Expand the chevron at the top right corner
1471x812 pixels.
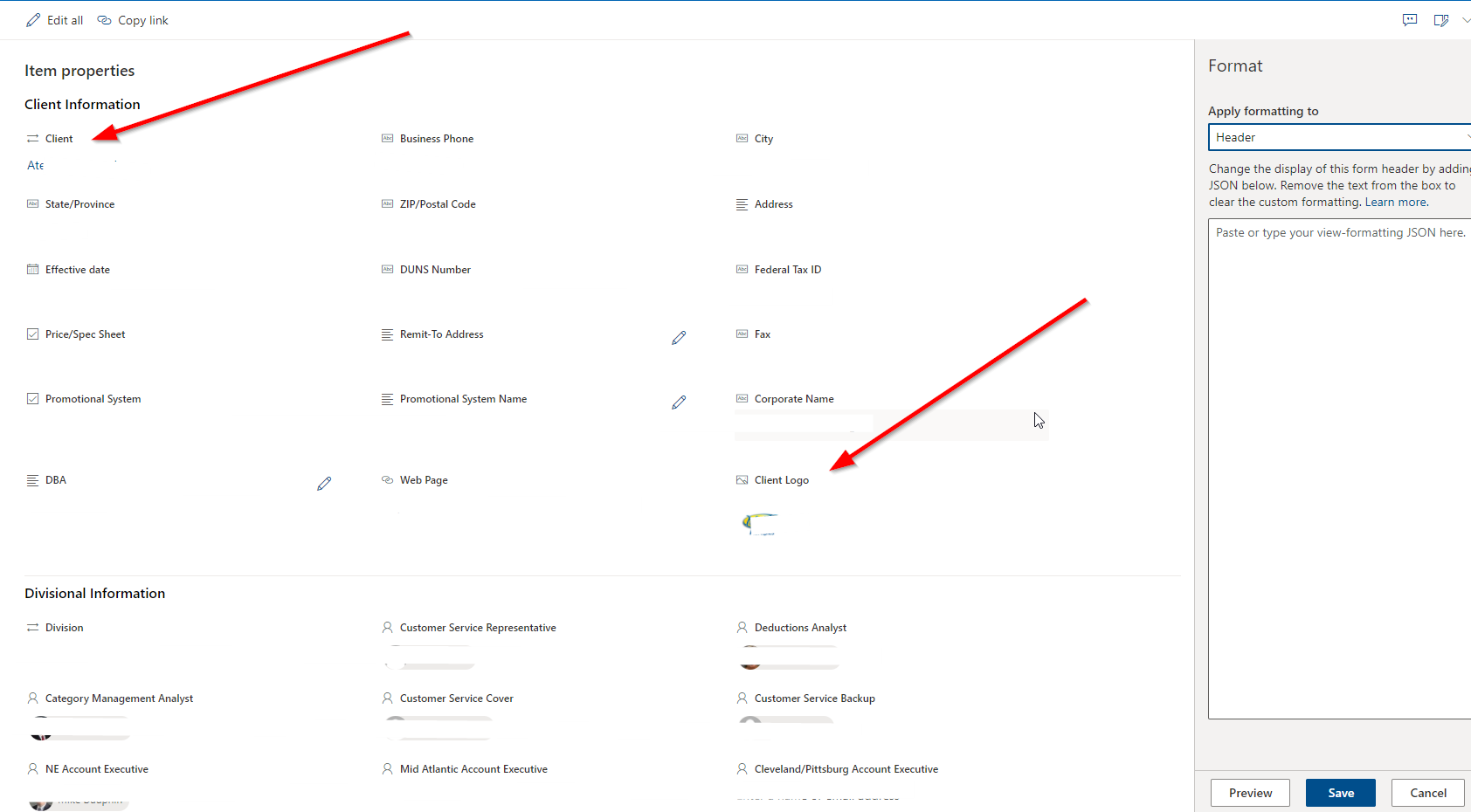(x=1467, y=19)
